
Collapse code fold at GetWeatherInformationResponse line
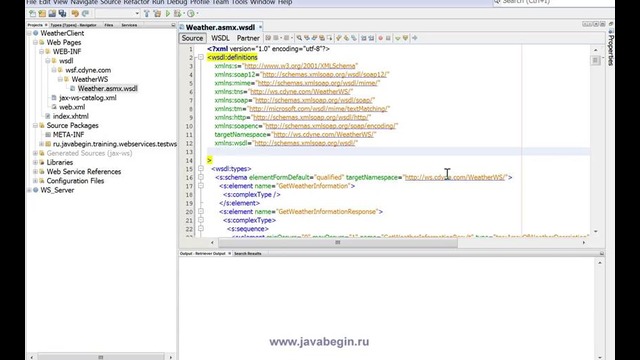tap(201, 211)
